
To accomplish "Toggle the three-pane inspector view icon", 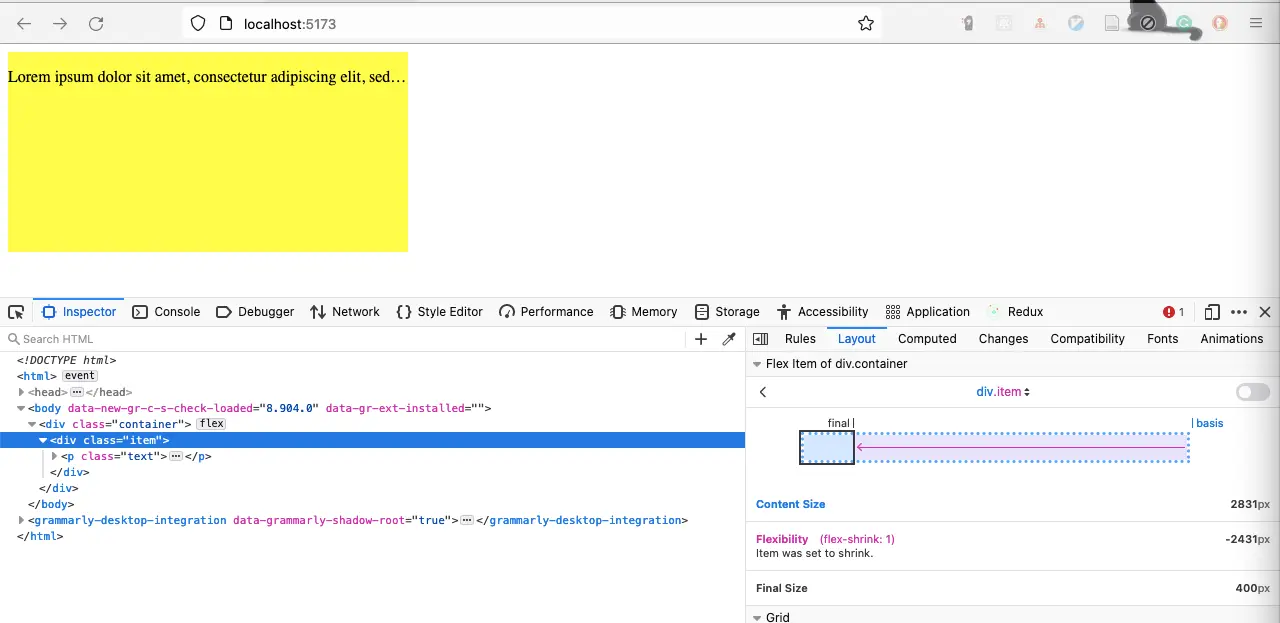I will [760, 339].
